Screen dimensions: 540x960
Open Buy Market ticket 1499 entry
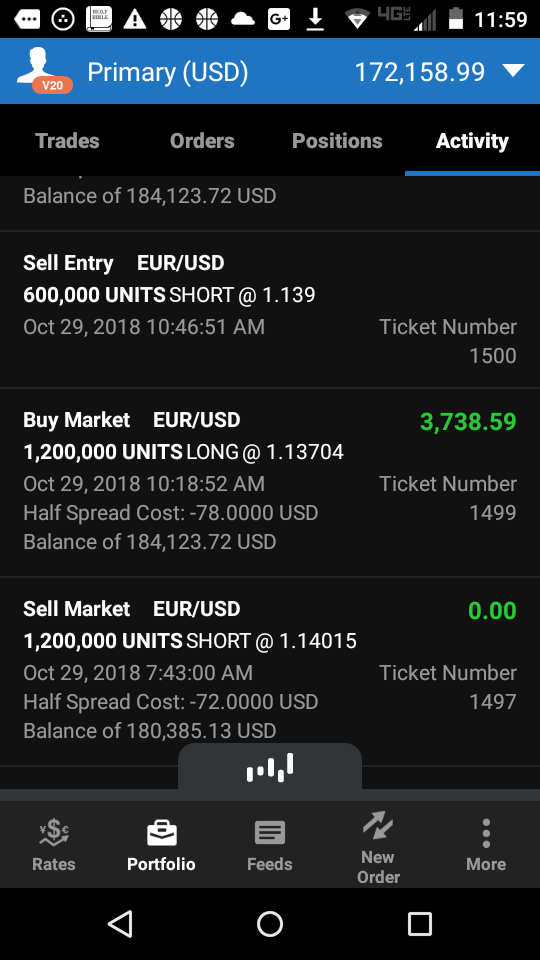(270, 482)
